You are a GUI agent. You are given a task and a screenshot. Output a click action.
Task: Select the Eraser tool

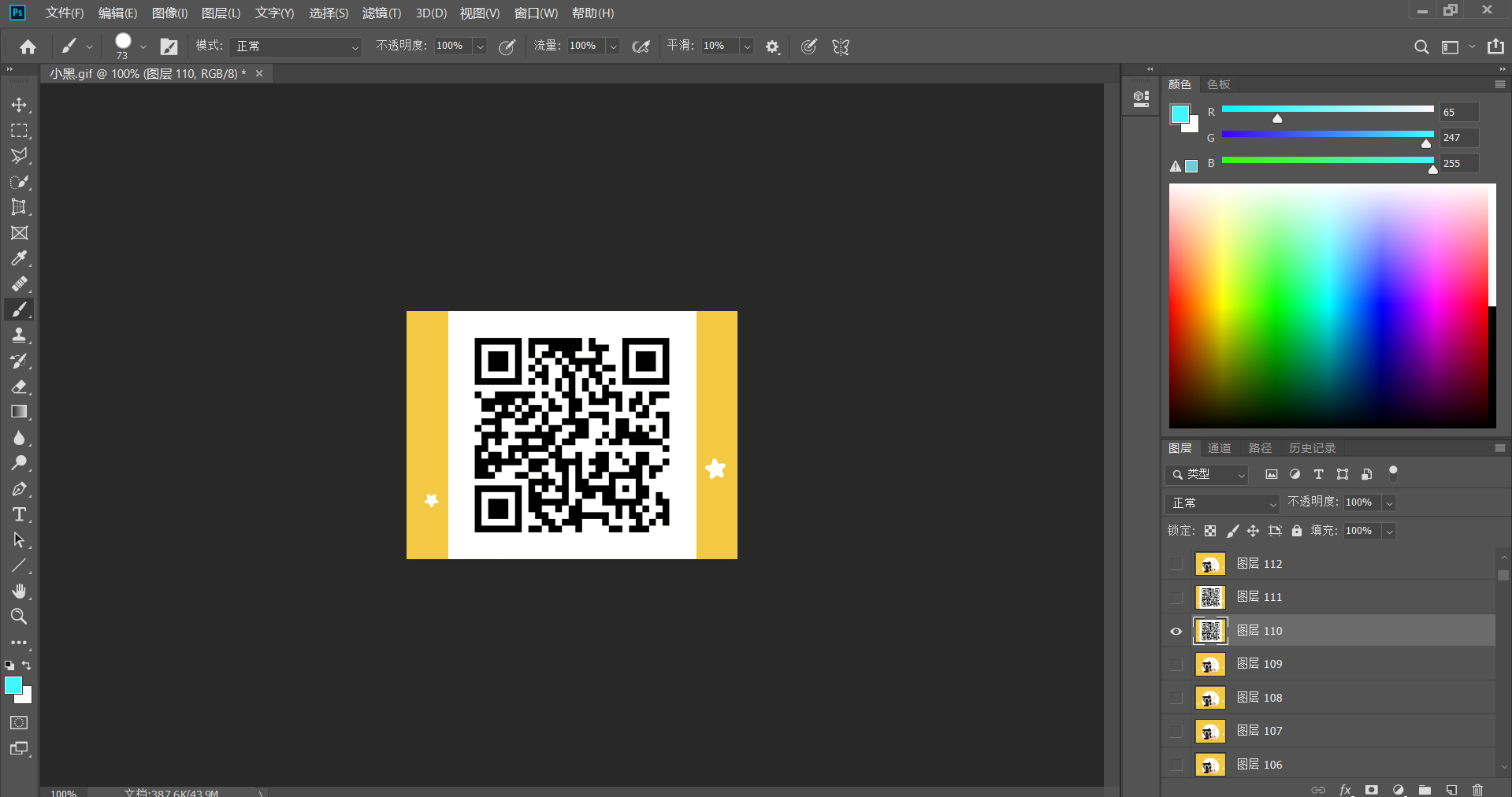pos(19,387)
